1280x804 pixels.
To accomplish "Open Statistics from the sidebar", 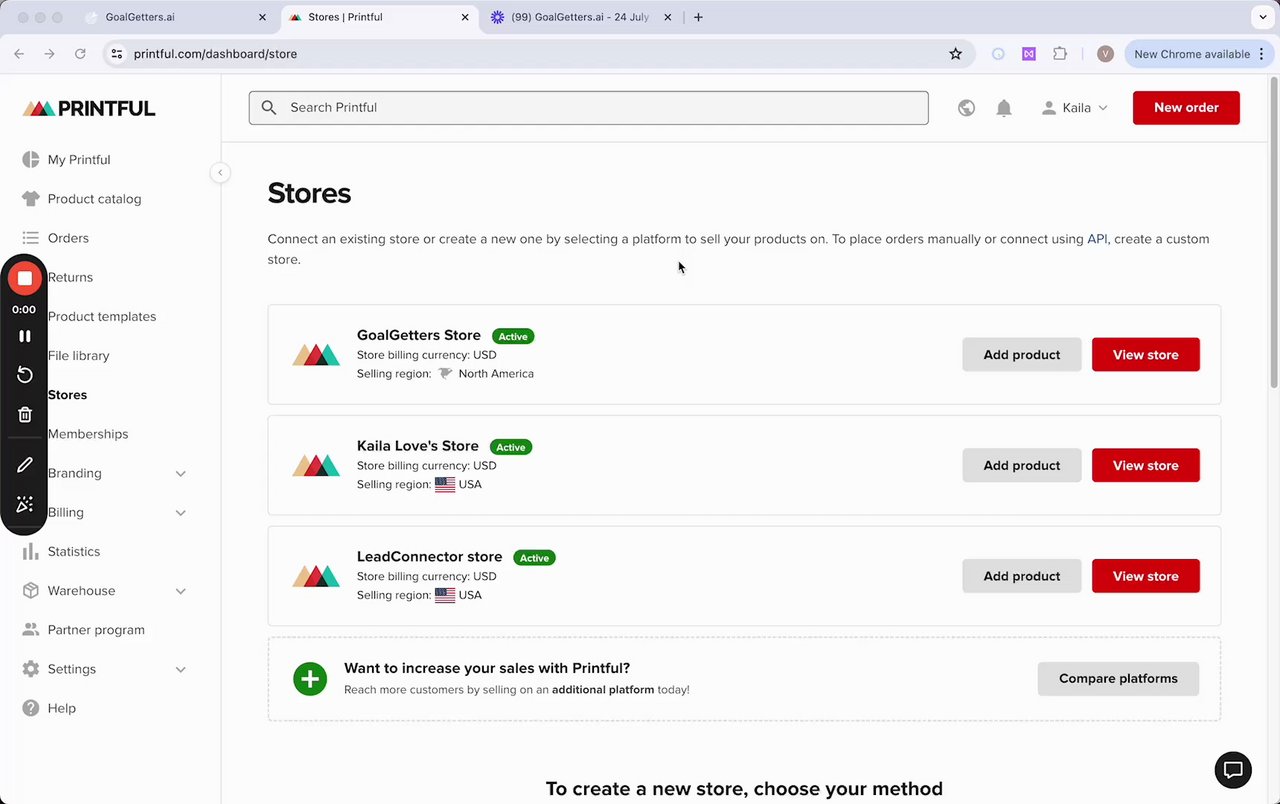I will 74,552.
